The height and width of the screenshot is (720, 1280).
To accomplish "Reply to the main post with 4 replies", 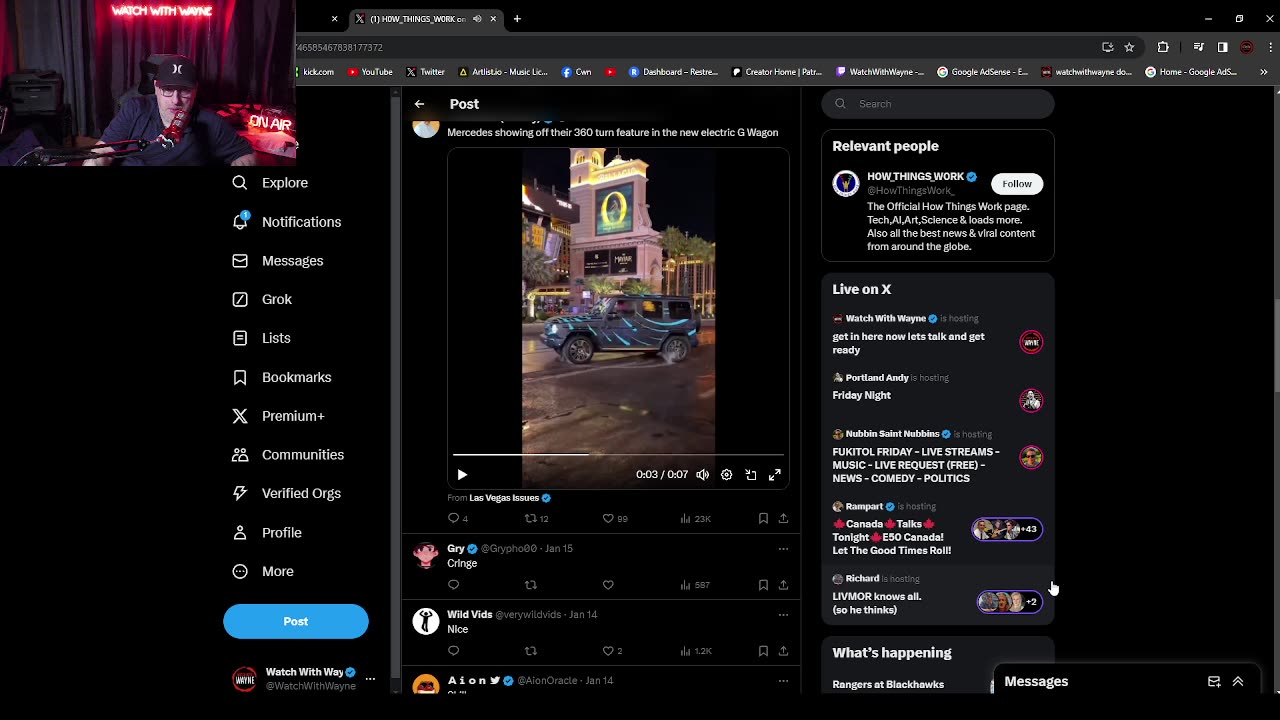I will (458, 518).
